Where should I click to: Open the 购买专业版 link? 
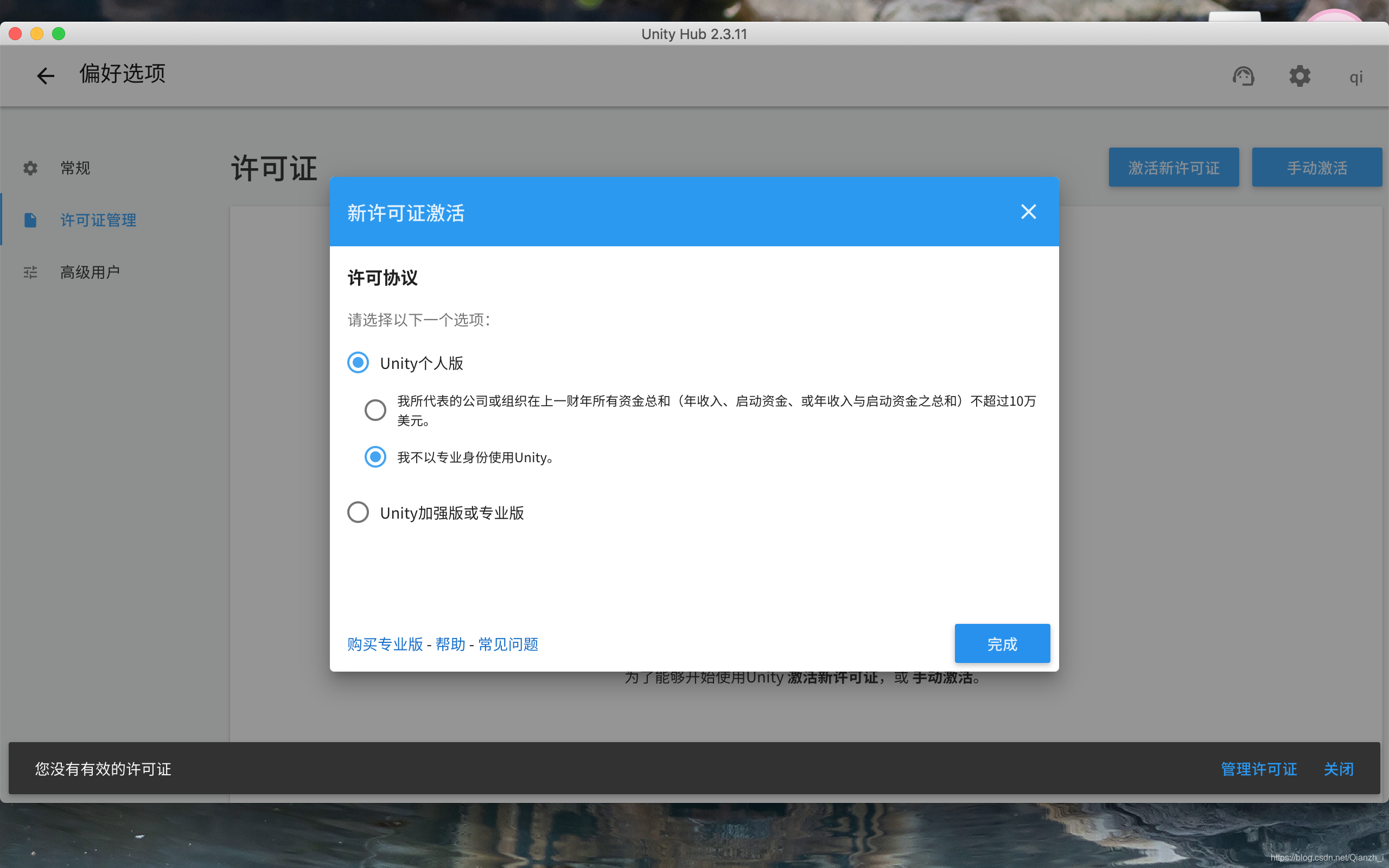pyautogui.click(x=385, y=644)
